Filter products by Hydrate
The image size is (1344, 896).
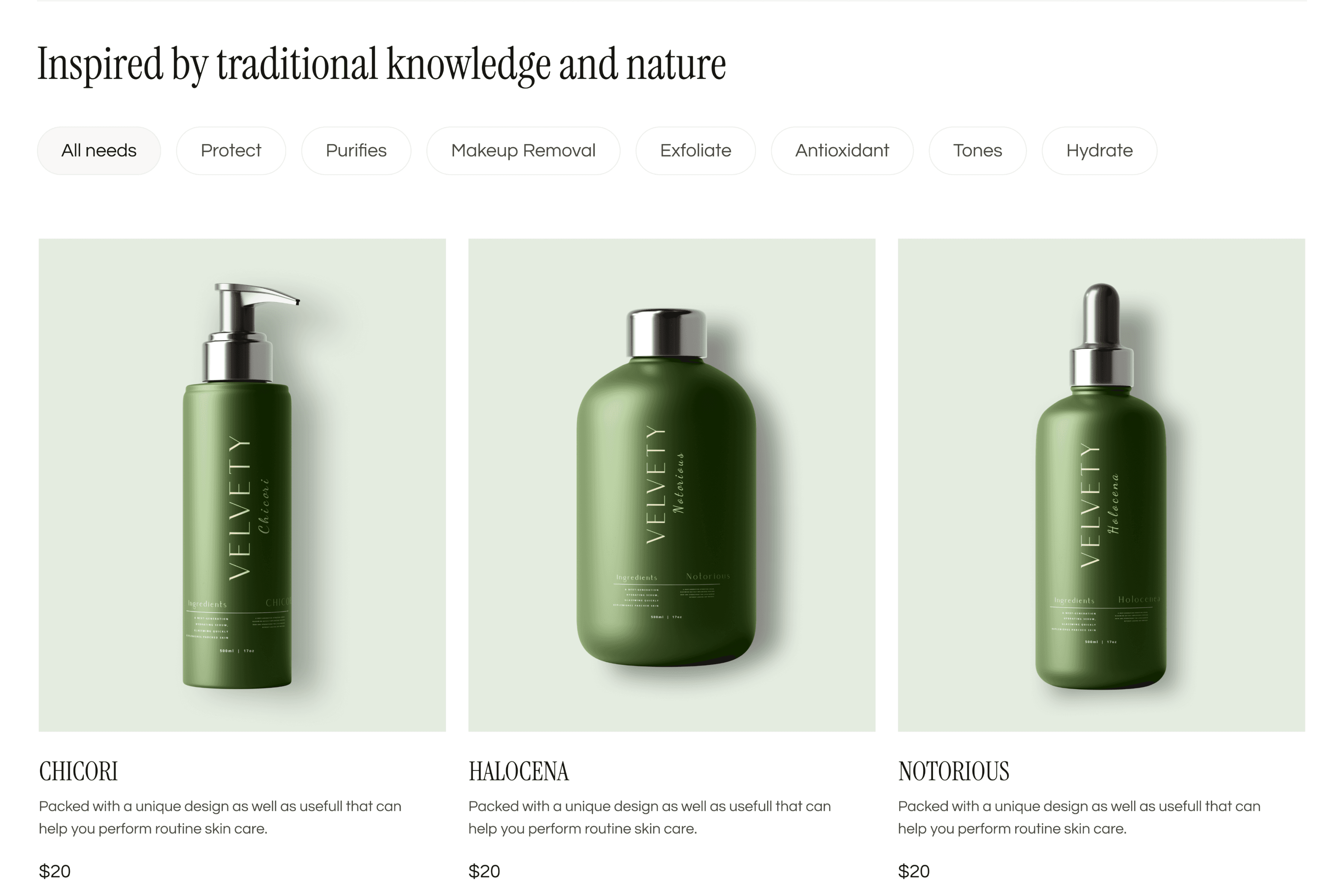[x=1099, y=151]
